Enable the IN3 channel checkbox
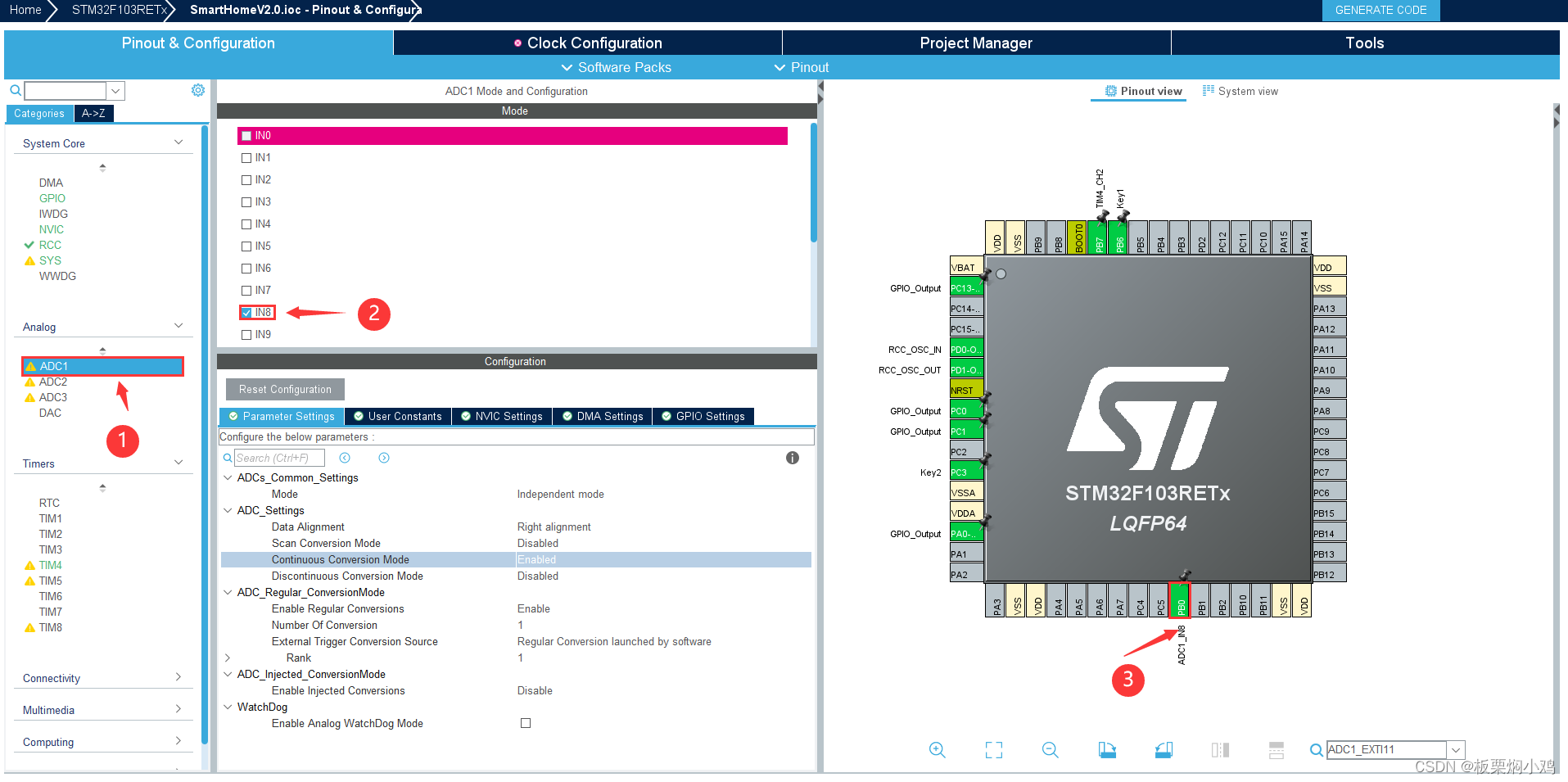Viewport: 1568px width, 782px height. pyautogui.click(x=246, y=202)
